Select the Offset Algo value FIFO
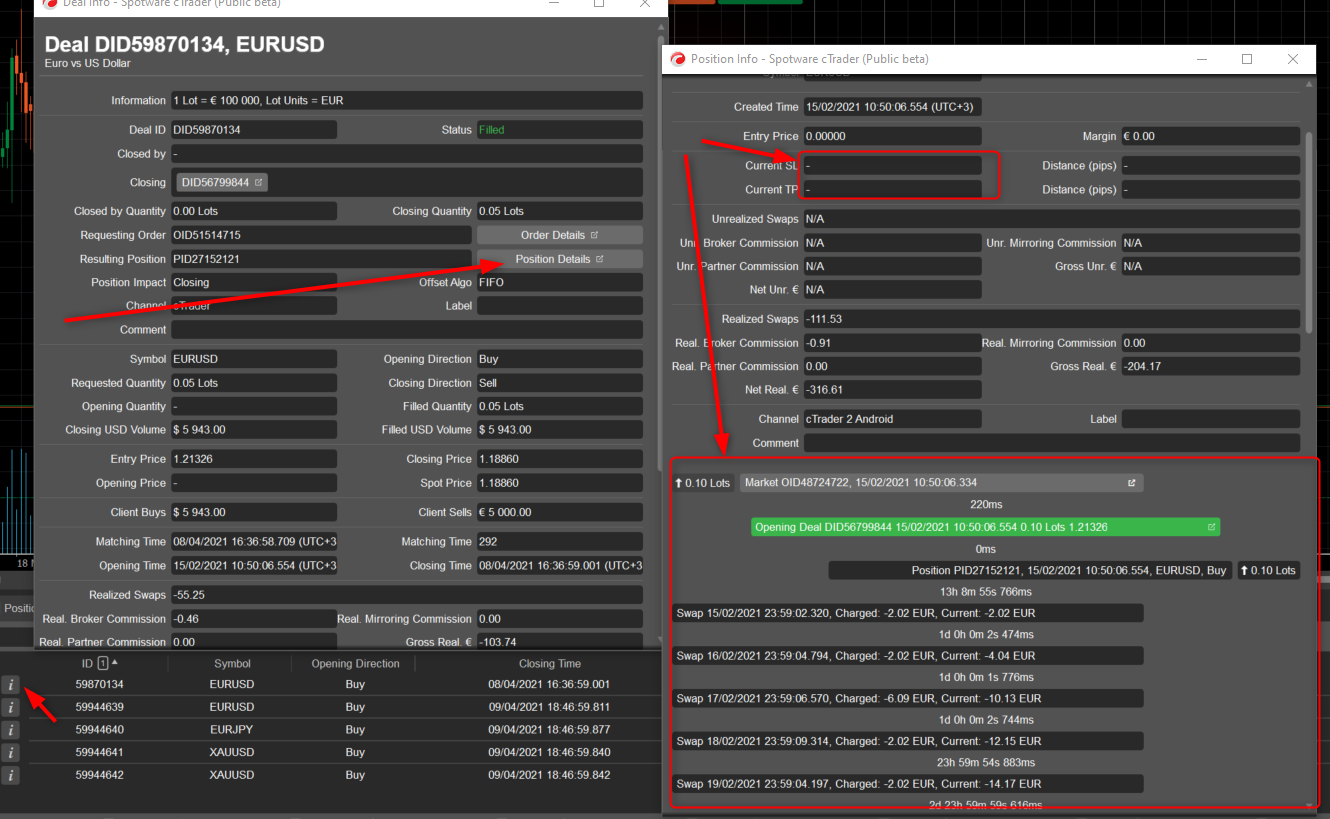Screen dimensions: 1330x819 [560, 283]
